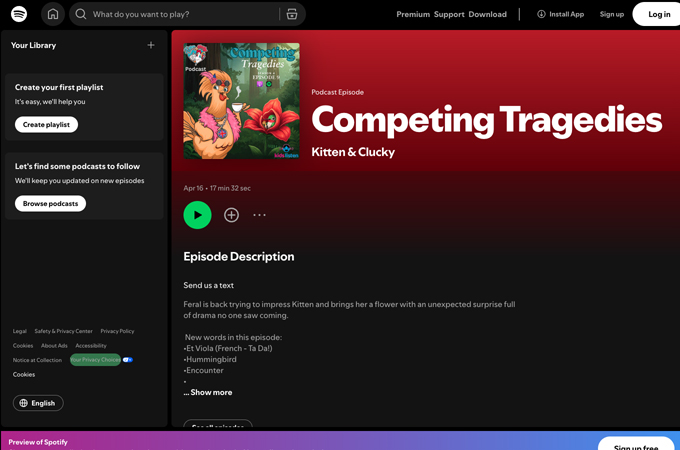The height and width of the screenshot is (450, 680).
Task: Open the Kitten & Clucky show link
Action: (x=353, y=152)
